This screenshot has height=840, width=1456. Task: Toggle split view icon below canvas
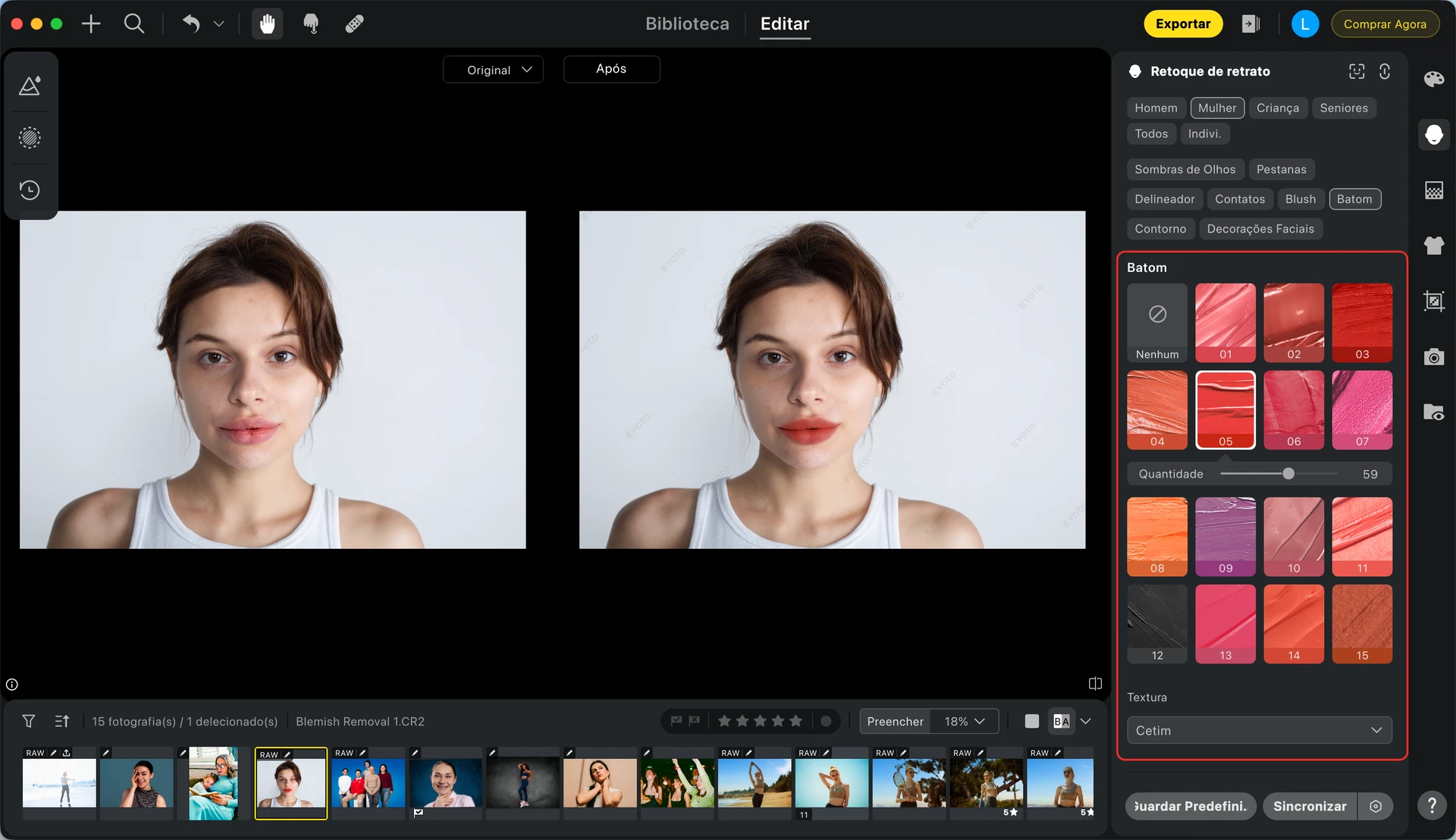(x=1095, y=684)
